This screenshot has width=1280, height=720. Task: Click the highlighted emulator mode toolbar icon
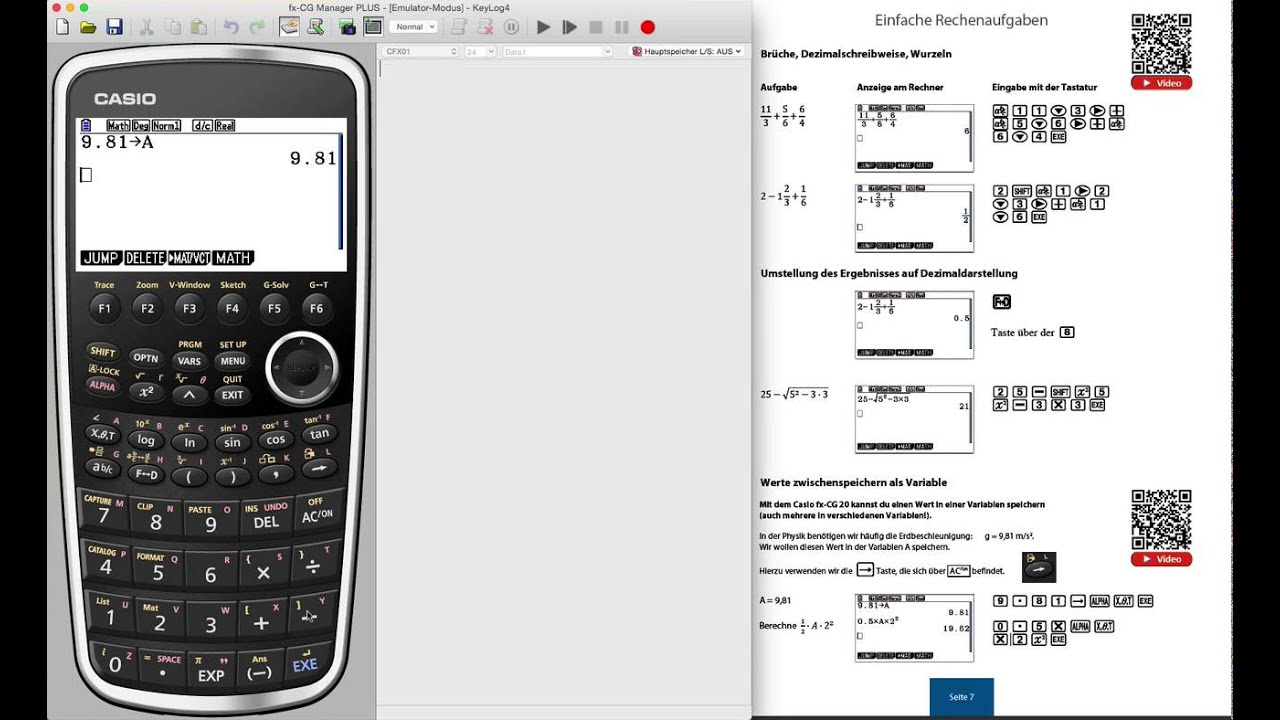point(289,27)
